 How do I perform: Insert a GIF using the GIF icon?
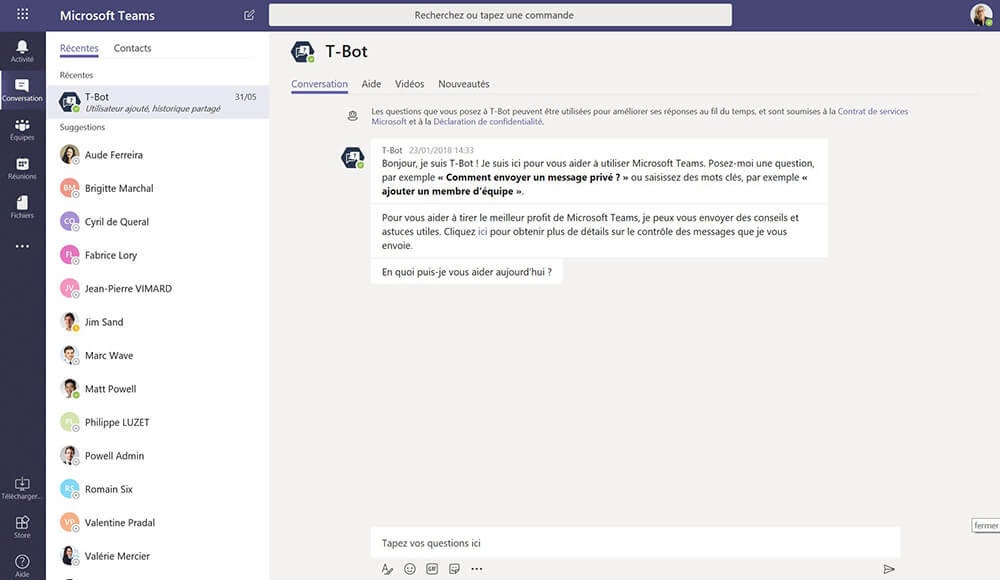(432, 568)
